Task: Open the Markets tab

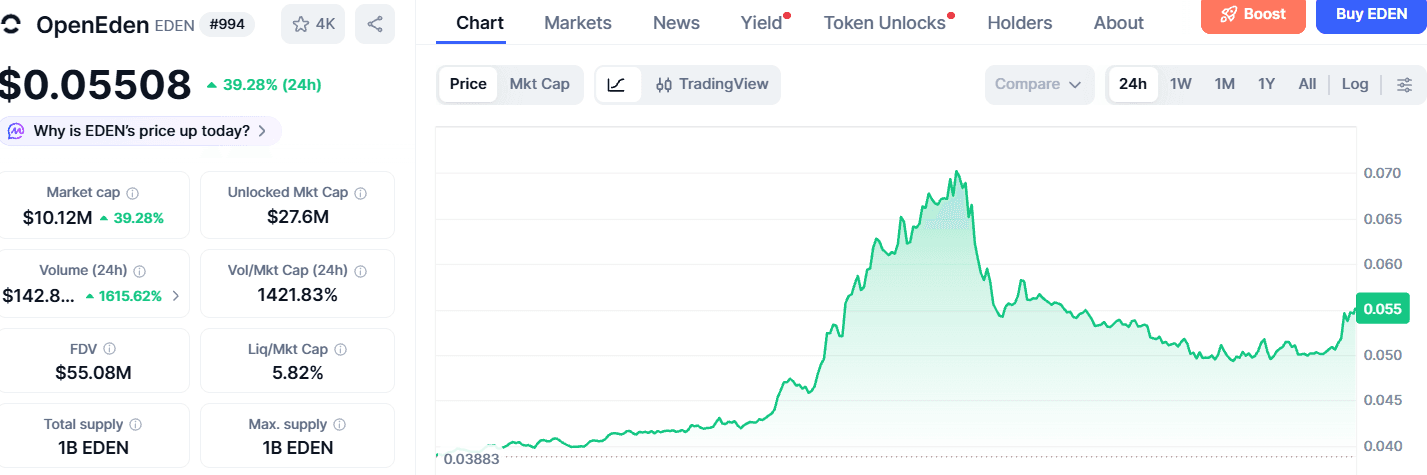Action: [578, 23]
